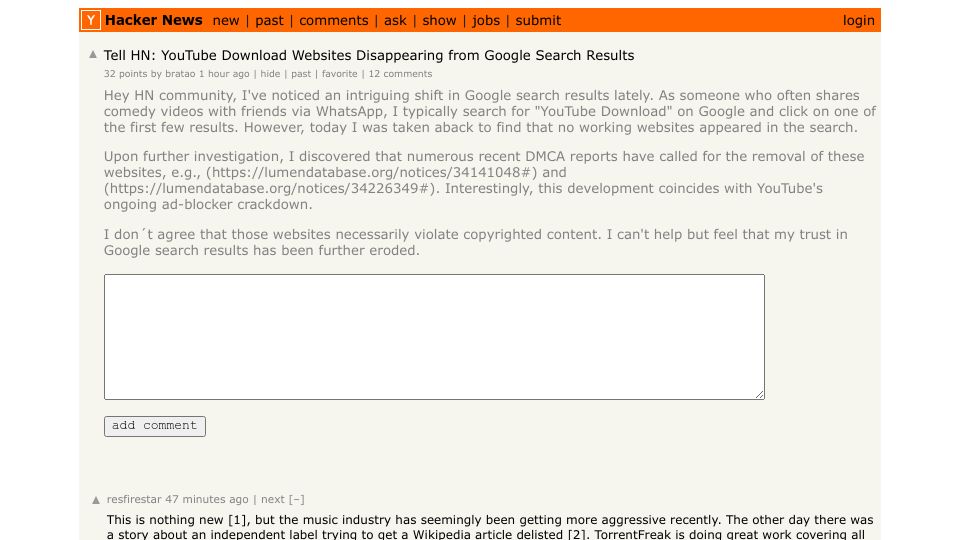Open past link under story title
The image size is (960, 540).
tap(301, 73)
